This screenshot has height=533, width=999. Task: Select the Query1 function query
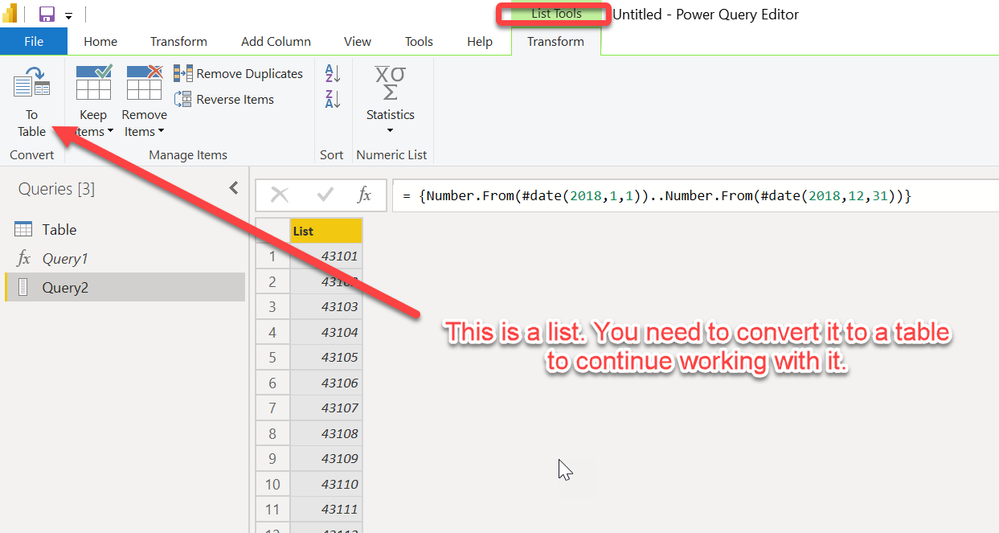125,259
